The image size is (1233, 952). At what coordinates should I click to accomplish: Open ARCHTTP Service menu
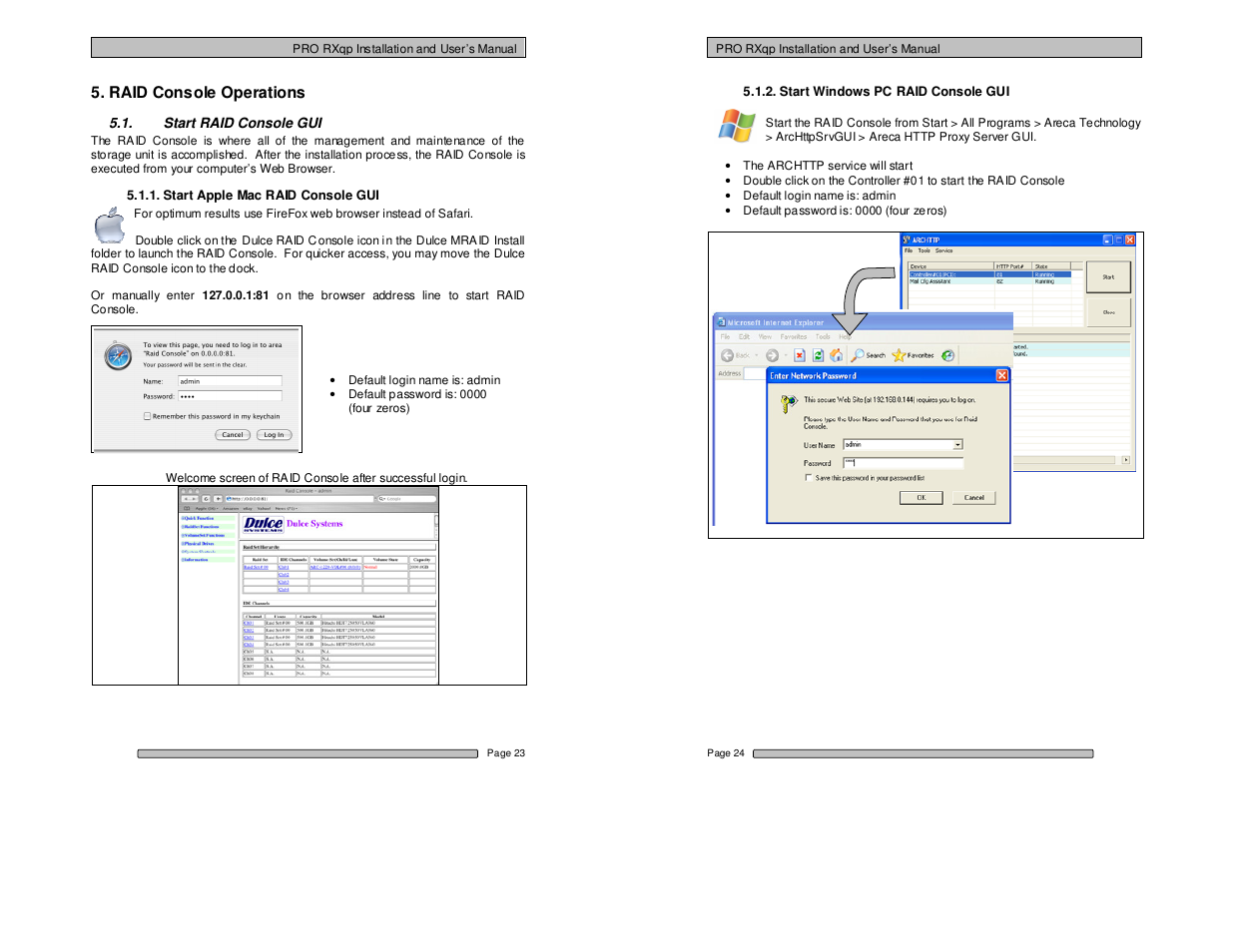[x=943, y=250]
